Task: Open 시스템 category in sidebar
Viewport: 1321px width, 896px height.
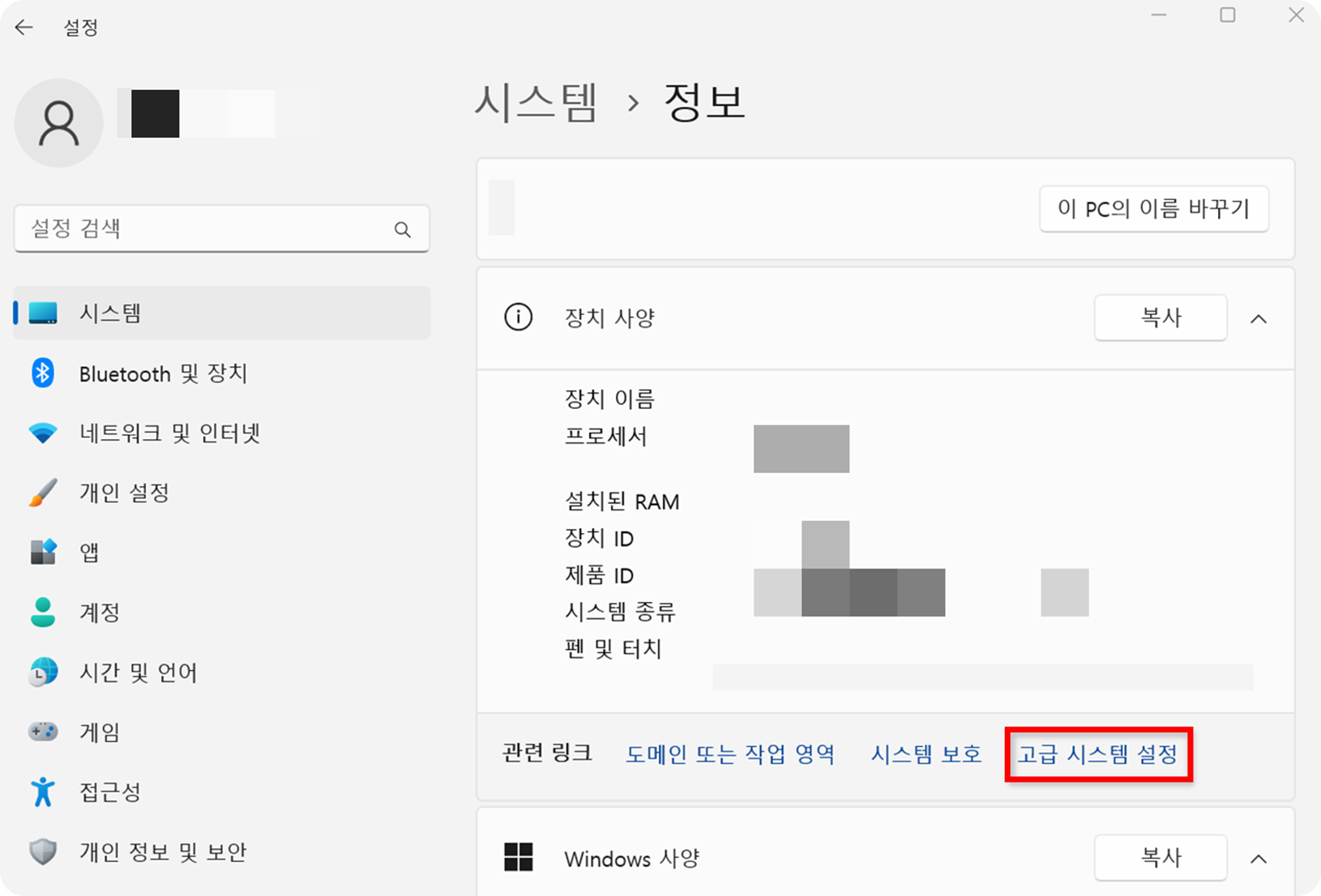Action: coord(222,314)
